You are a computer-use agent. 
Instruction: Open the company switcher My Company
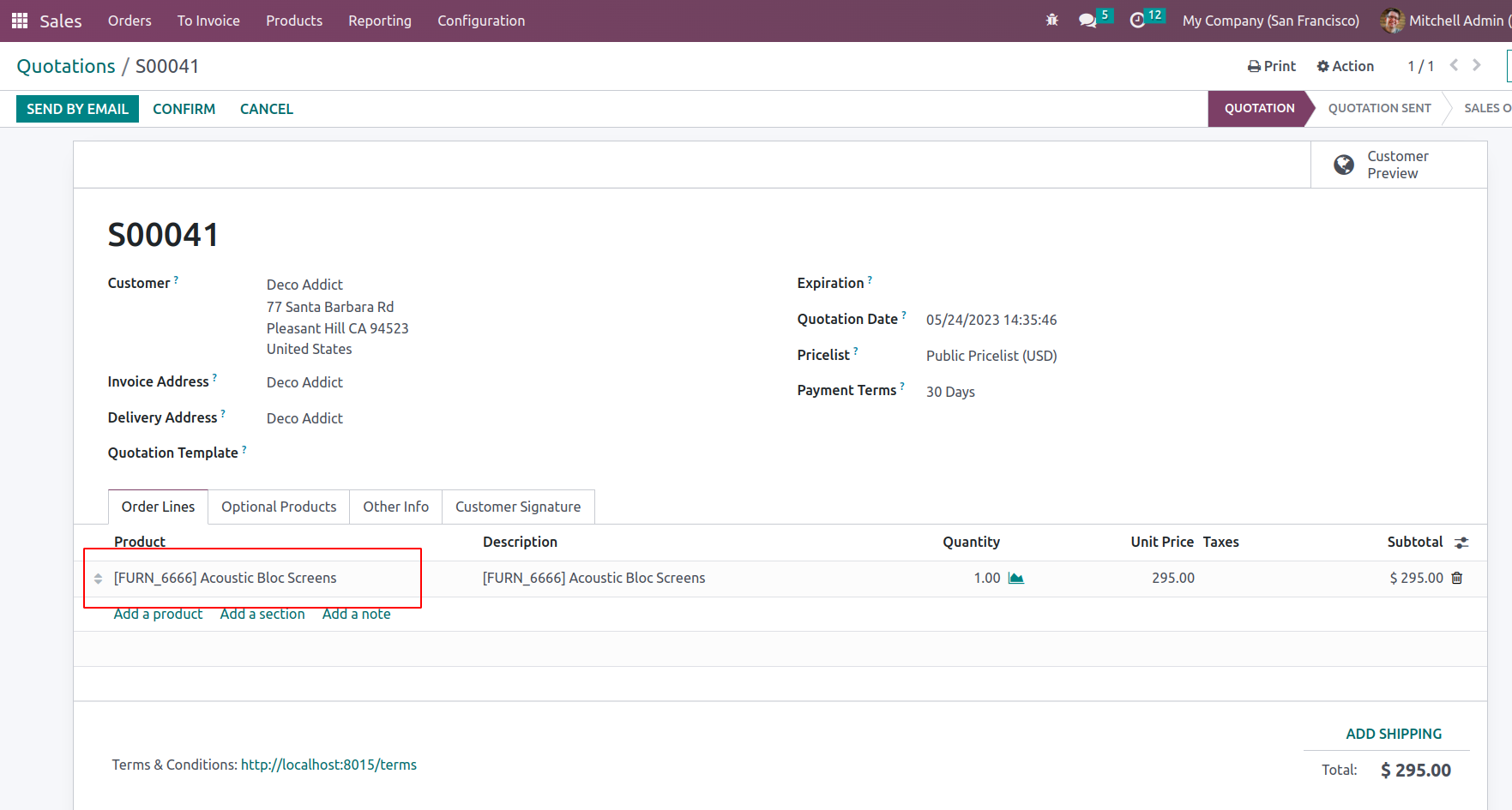pyautogui.click(x=1271, y=21)
